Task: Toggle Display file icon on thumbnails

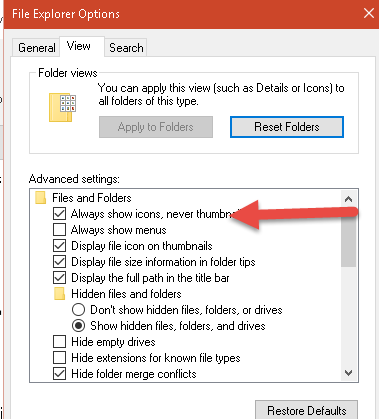Action: point(59,246)
